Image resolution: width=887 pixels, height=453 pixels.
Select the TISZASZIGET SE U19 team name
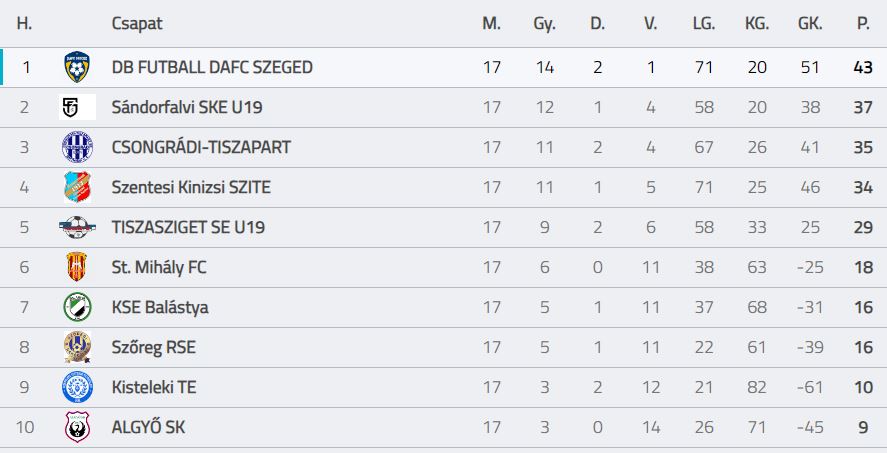coord(188,227)
